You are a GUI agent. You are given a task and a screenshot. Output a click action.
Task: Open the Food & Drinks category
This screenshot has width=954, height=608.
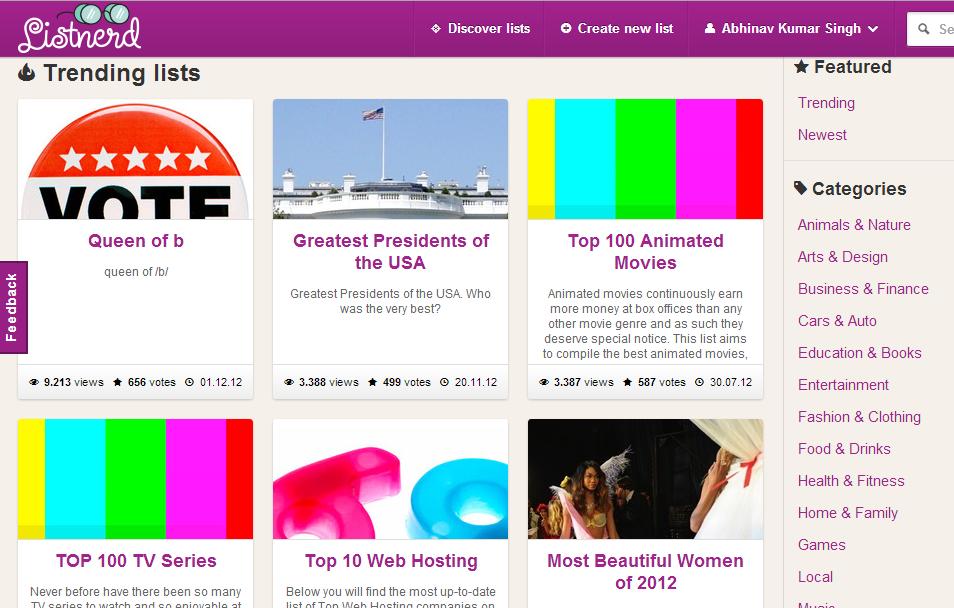(844, 449)
